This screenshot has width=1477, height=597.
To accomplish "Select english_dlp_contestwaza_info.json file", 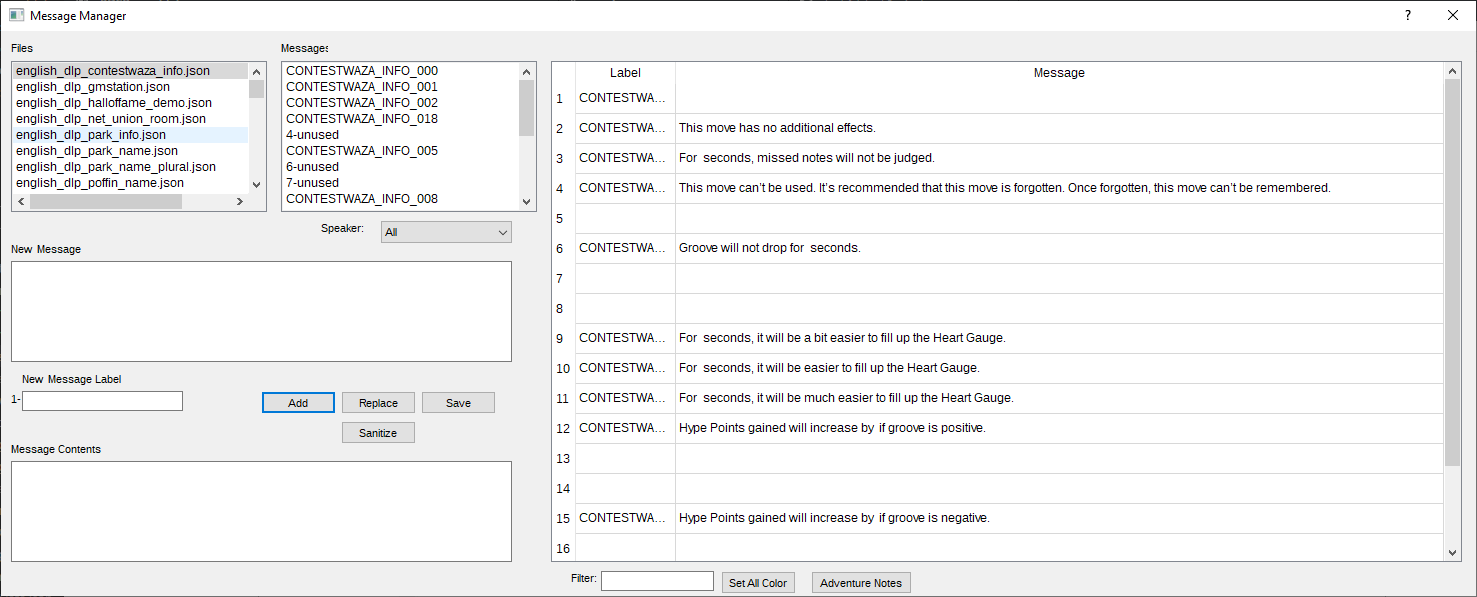I will (131, 71).
